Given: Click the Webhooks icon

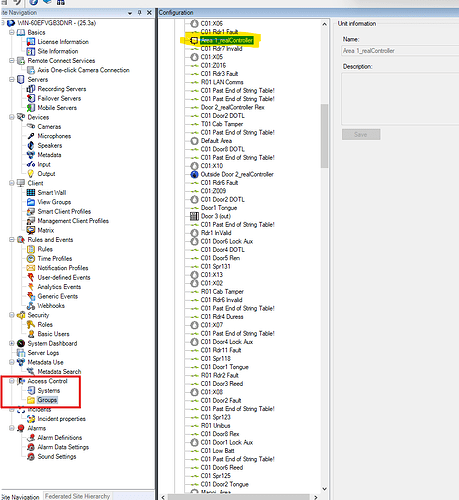Looking at the screenshot, I should tap(31, 306).
